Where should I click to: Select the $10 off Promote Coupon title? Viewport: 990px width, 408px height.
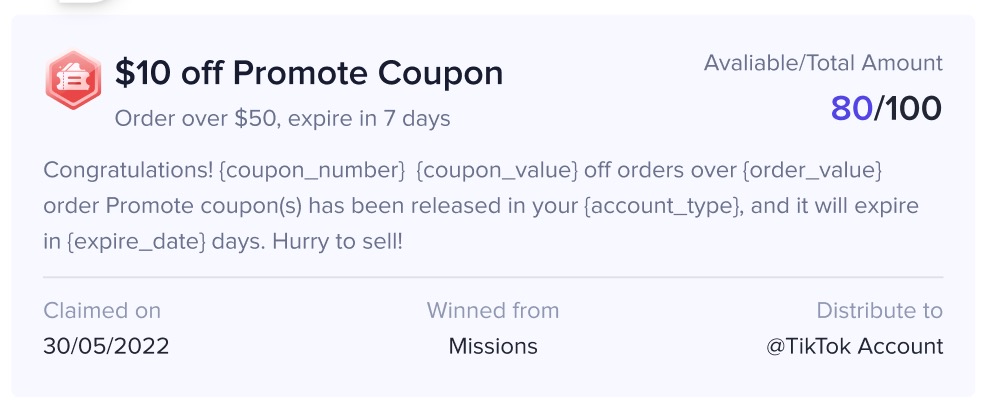(309, 73)
